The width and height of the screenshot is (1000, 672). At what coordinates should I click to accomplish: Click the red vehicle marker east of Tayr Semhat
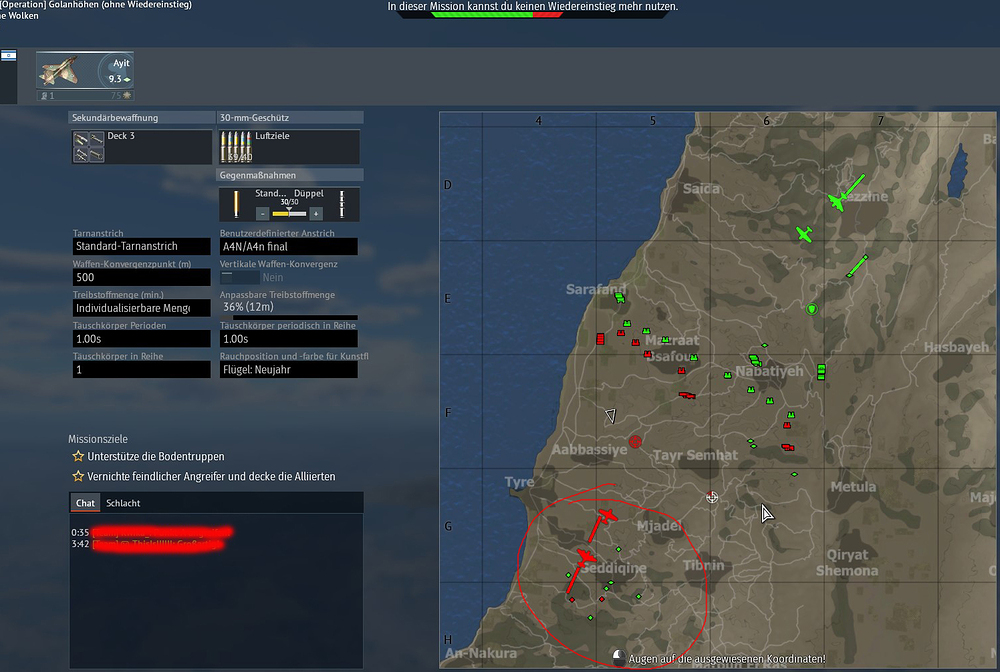coord(788,447)
